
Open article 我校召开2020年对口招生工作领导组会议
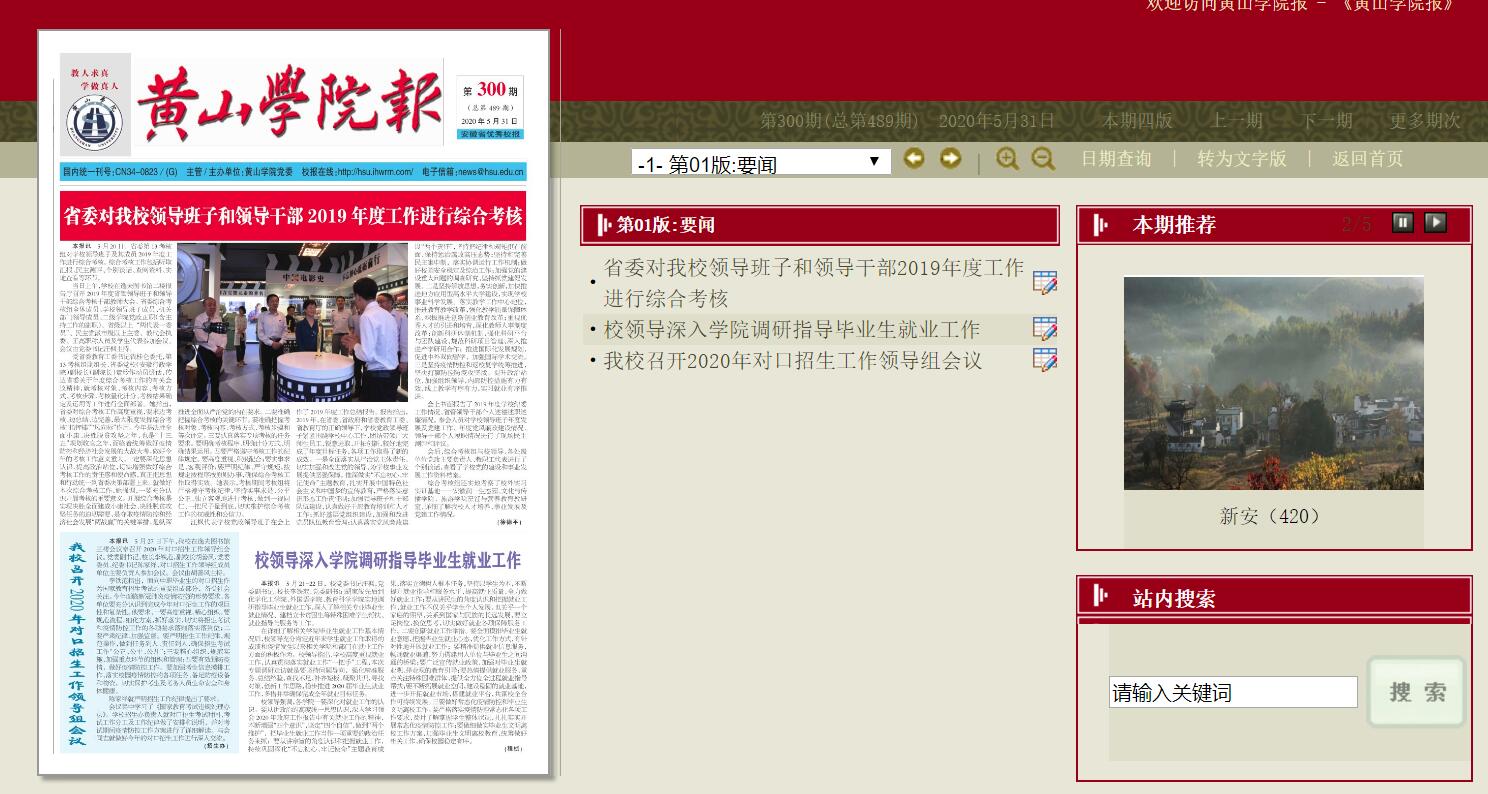tap(793, 360)
